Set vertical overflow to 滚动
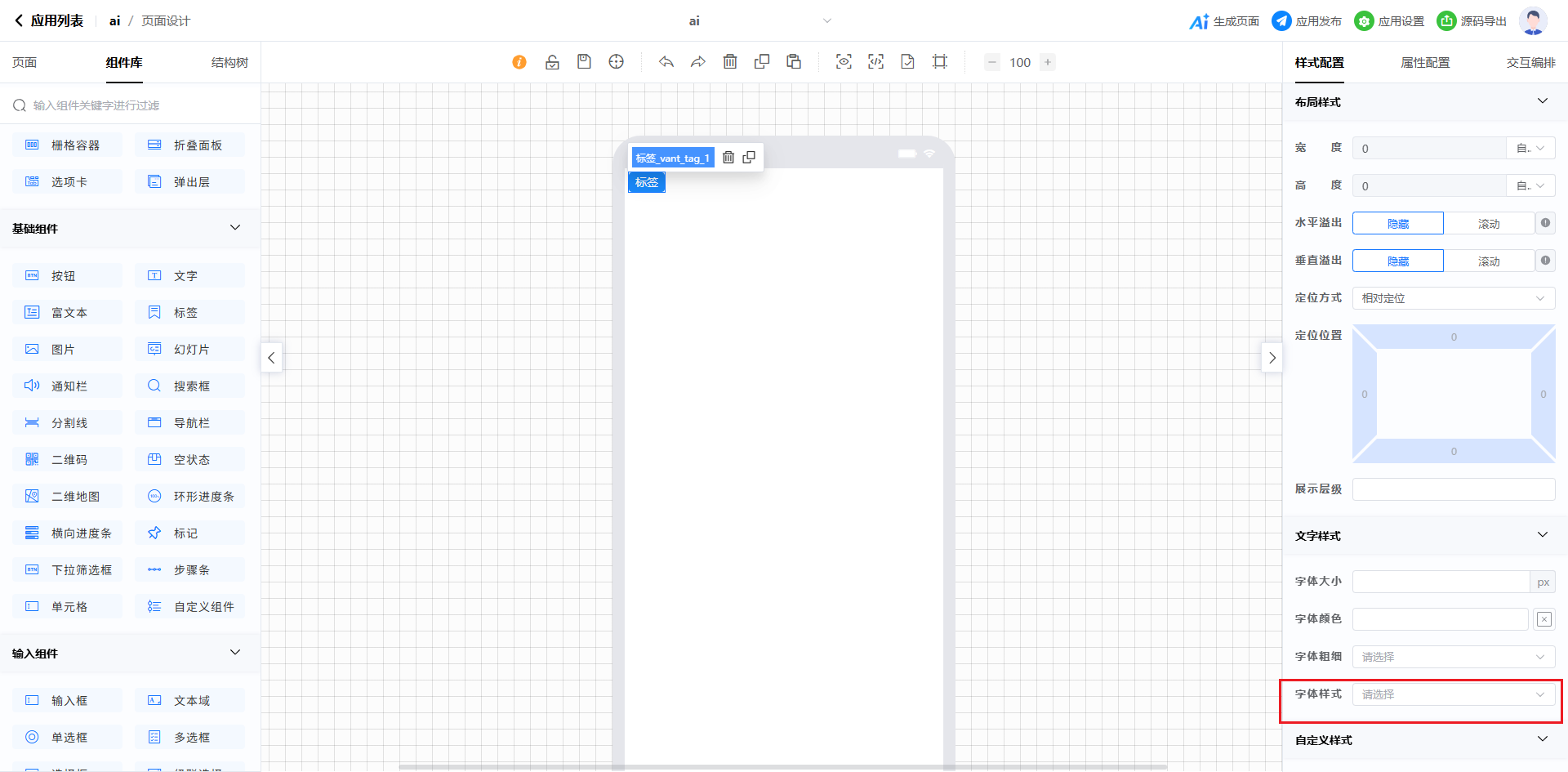The height and width of the screenshot is (772, 1568). tap(1488, 261)
